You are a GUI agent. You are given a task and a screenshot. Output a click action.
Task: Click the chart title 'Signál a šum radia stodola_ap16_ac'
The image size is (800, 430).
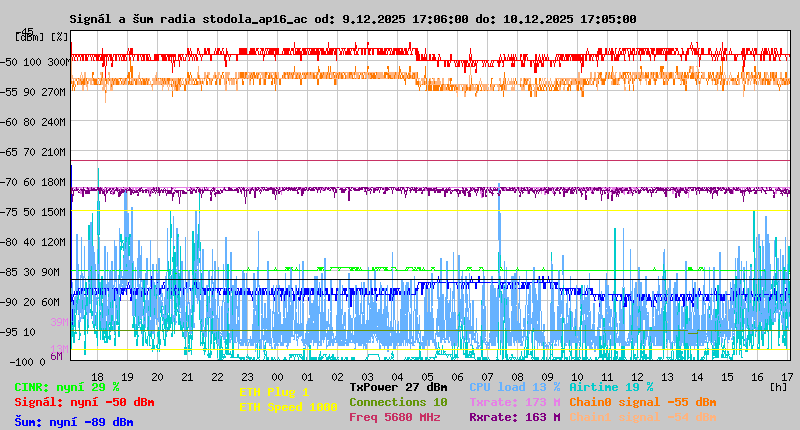[188, 19]
